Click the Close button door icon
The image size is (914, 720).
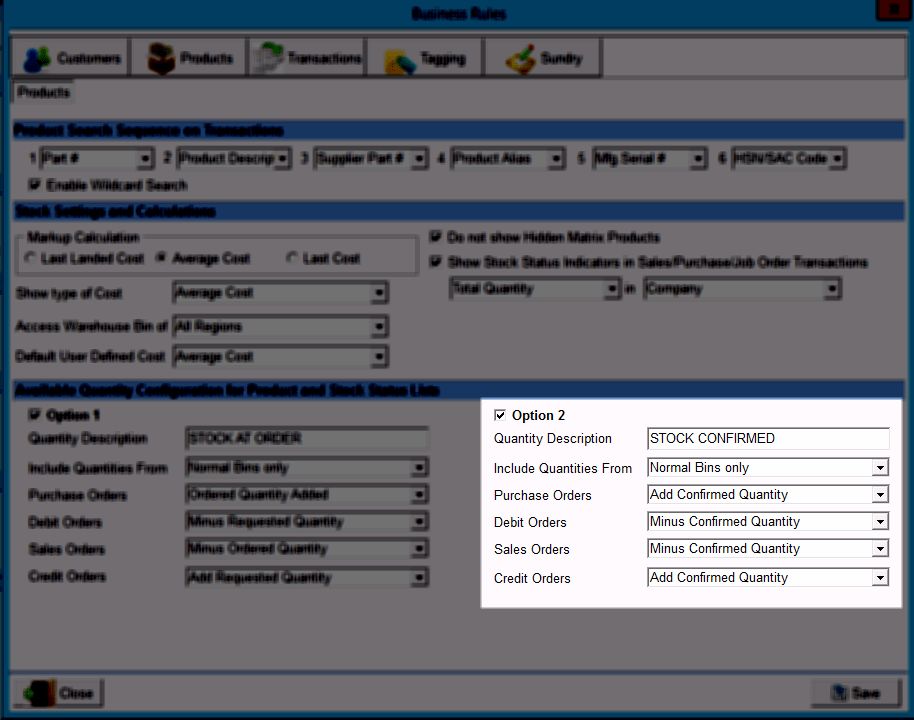[x=38, y=693]
